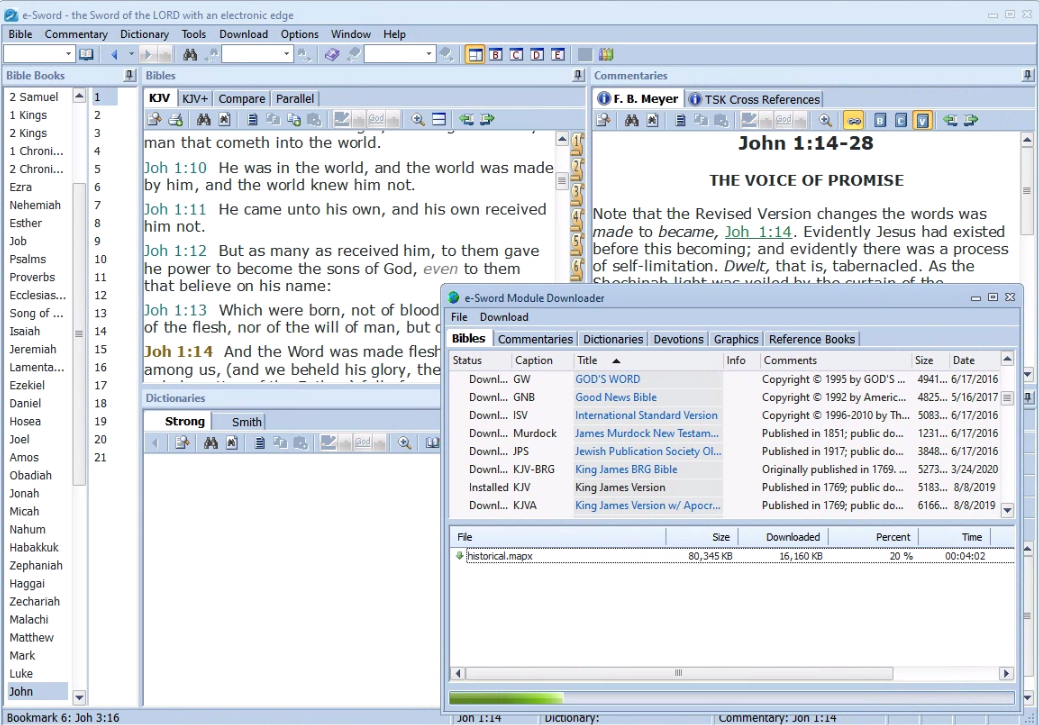The image size is (1039, 725).
Task: Open the Good News Bible link
Action: pyautogui.click(x=615, y=397)
